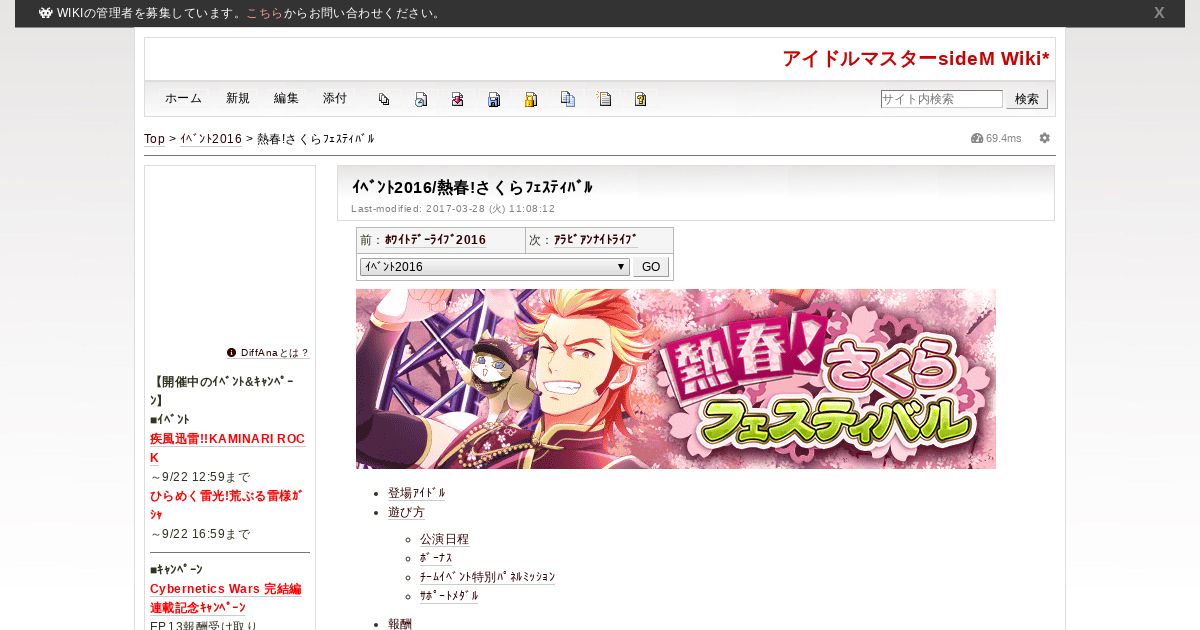Screen dimensions: 1200x630
Task: Click the 検索 search button
Action: click(1027, 99)
